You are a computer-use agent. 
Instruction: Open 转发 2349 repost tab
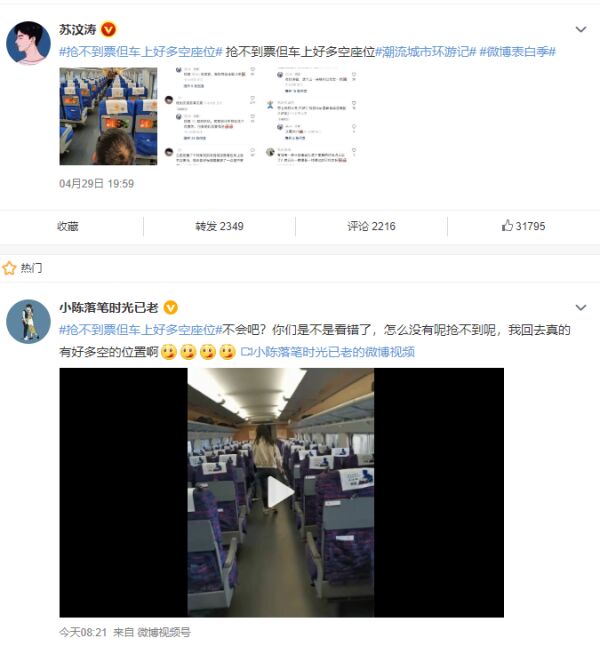[x=219, y=226]
